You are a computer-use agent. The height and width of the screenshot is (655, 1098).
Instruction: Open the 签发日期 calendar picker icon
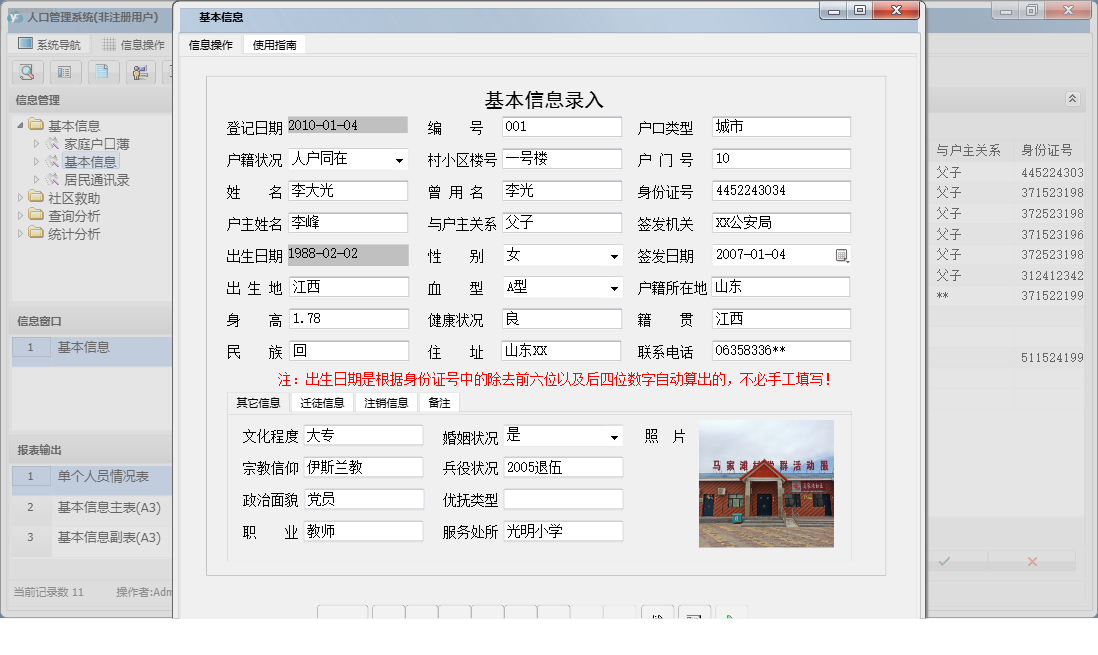pos(841,255)
